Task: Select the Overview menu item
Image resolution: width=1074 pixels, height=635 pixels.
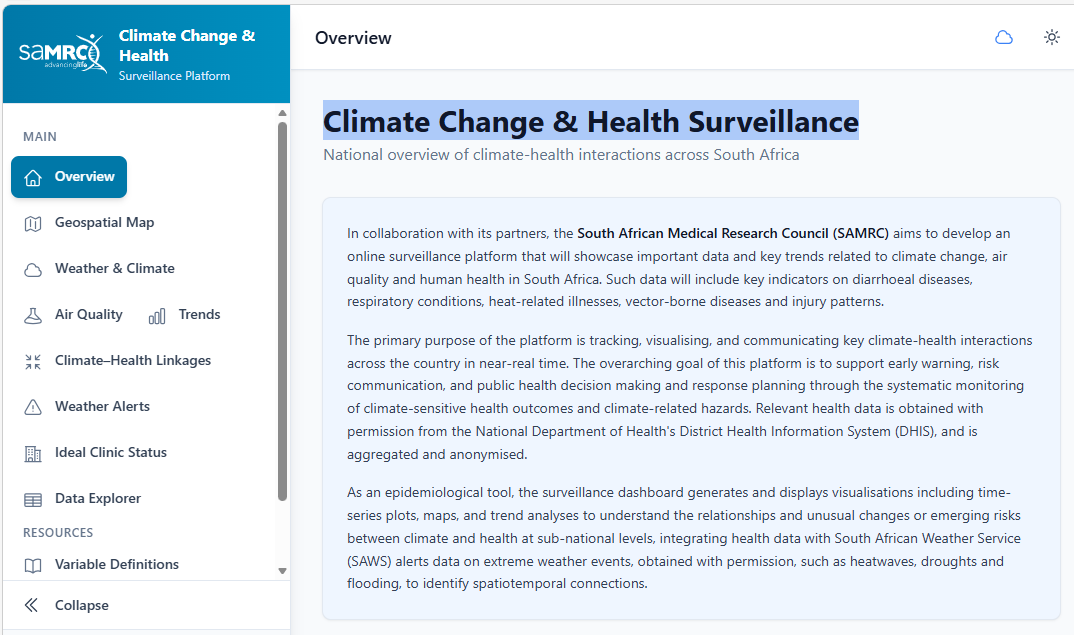Action: [x=69, y=177]
